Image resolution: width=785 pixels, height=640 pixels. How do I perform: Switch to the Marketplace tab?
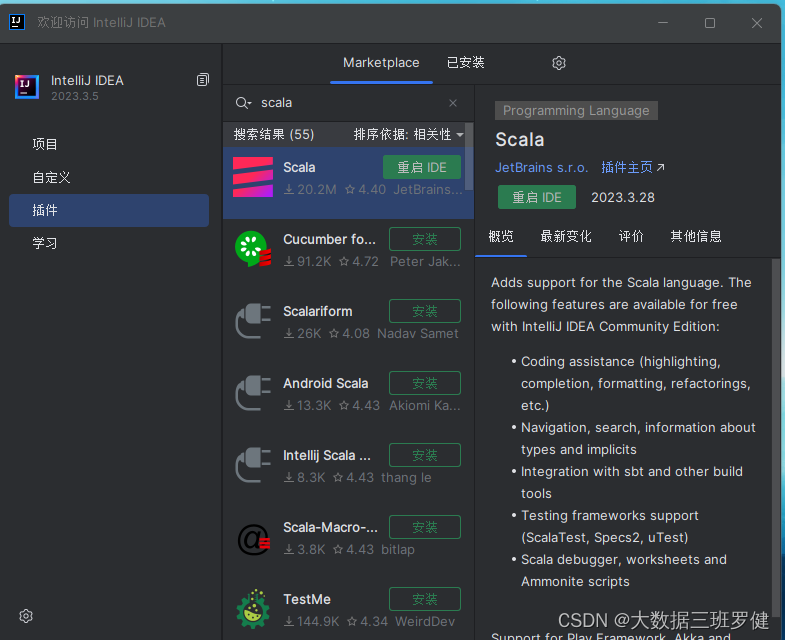pos(381,63)
